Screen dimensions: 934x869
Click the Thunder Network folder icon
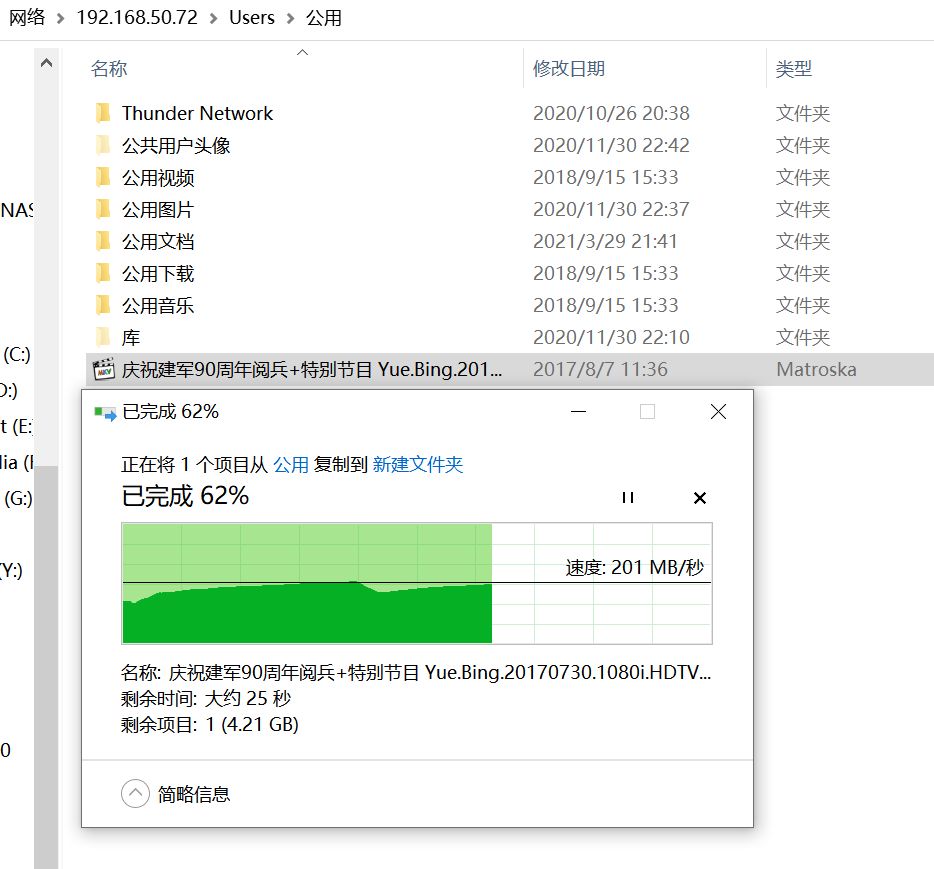[x=103, y=113]
